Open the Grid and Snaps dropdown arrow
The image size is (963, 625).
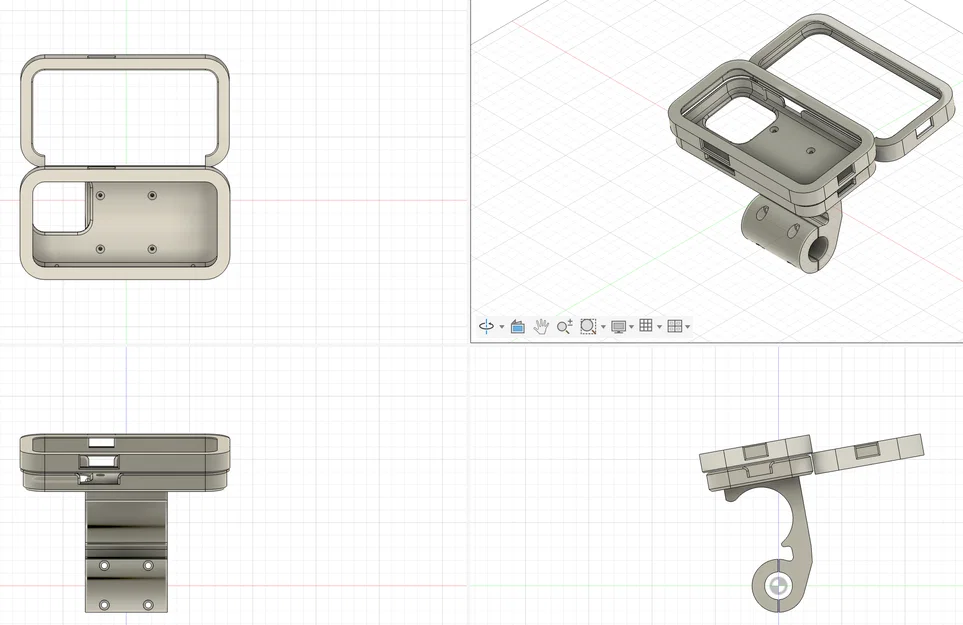[660, 327]
